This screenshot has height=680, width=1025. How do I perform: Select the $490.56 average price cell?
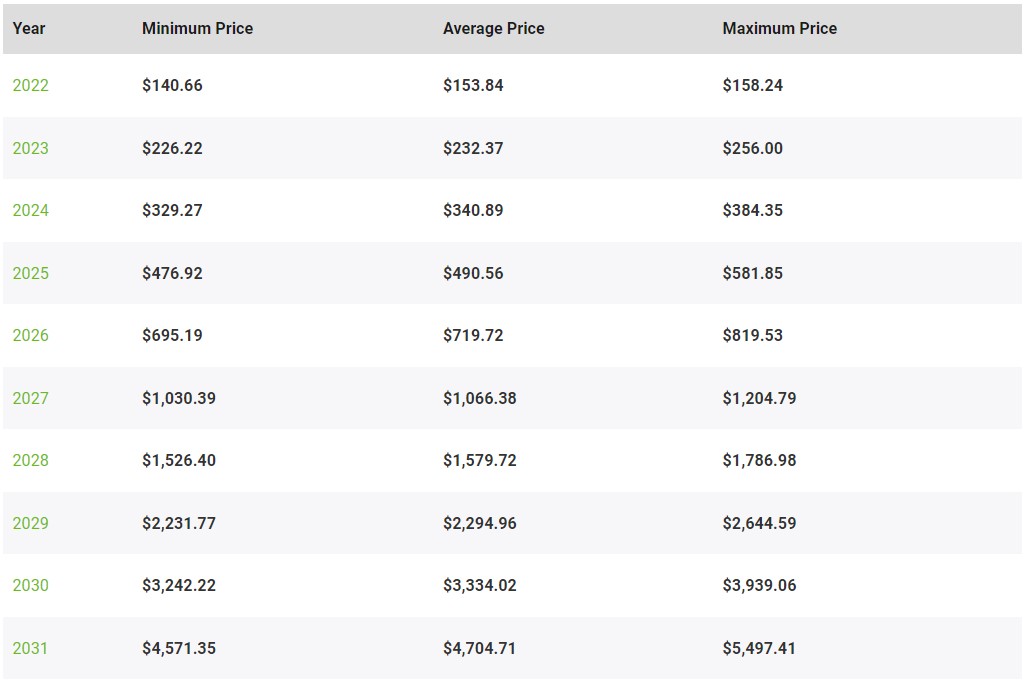[x=473, y=273]
